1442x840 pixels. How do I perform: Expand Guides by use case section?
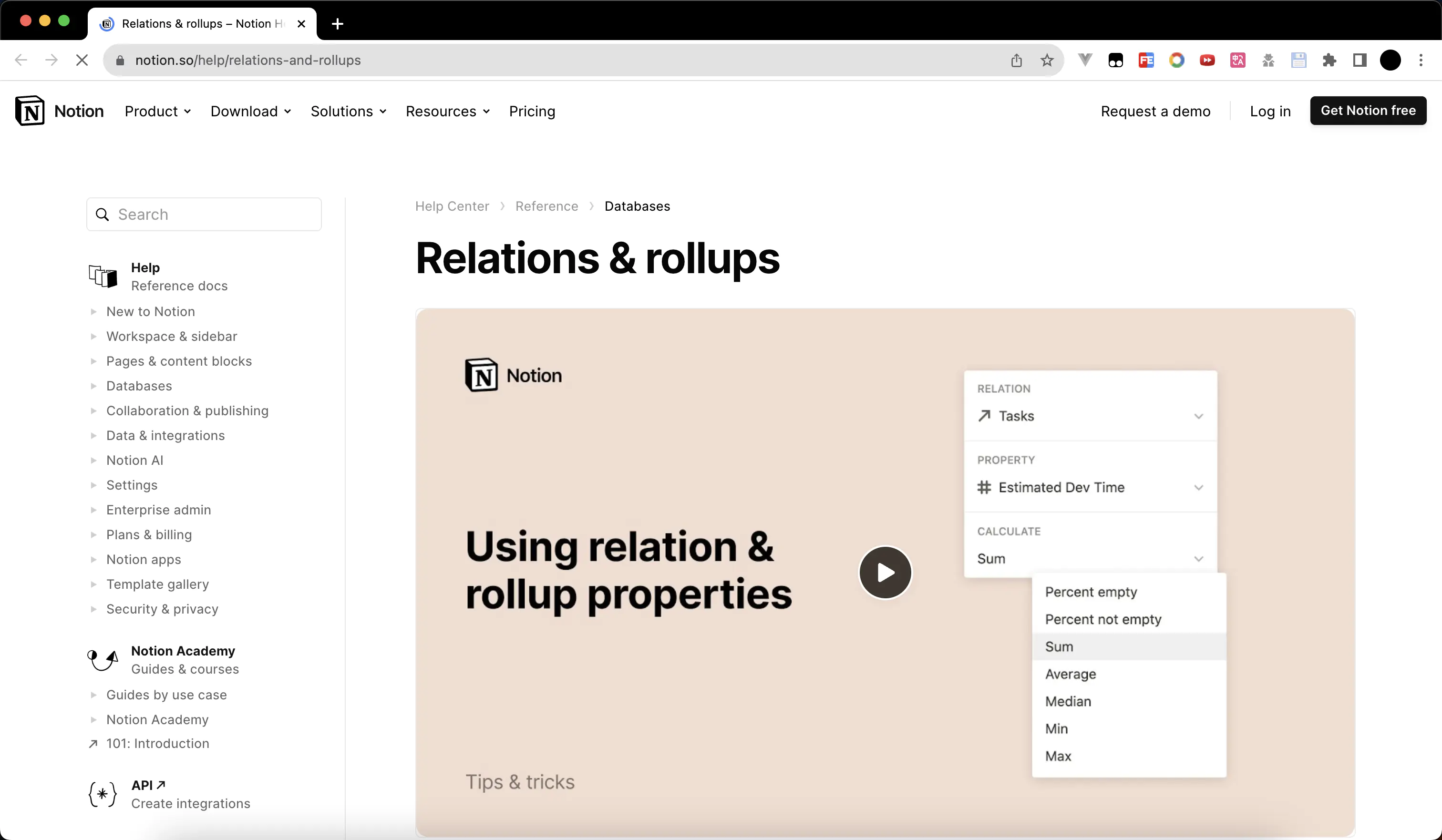(94, 695)
